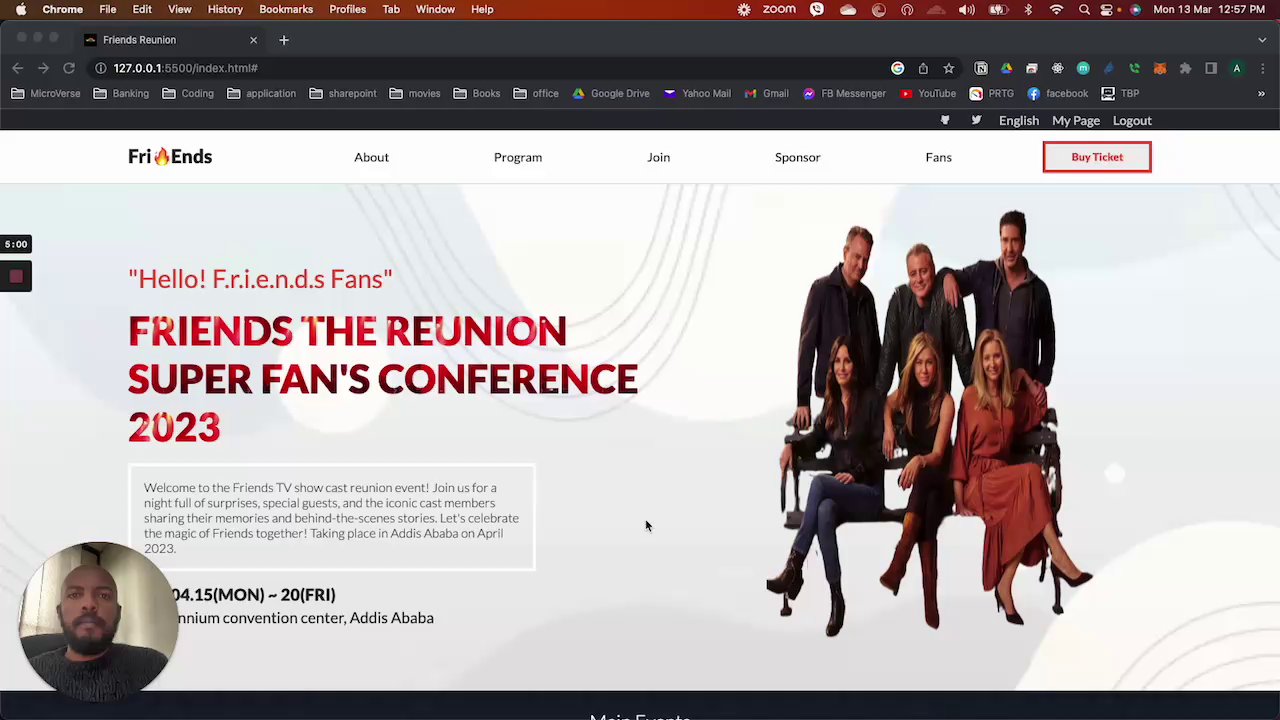Open the Bookmarks menu
Viewport: 1280px width, 720px height.
click(x=286, y=9)
